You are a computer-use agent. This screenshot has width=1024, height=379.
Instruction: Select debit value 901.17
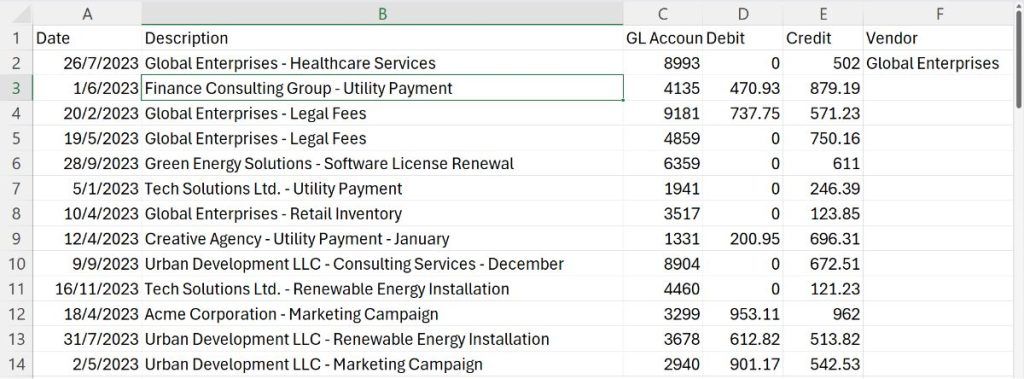743,365
